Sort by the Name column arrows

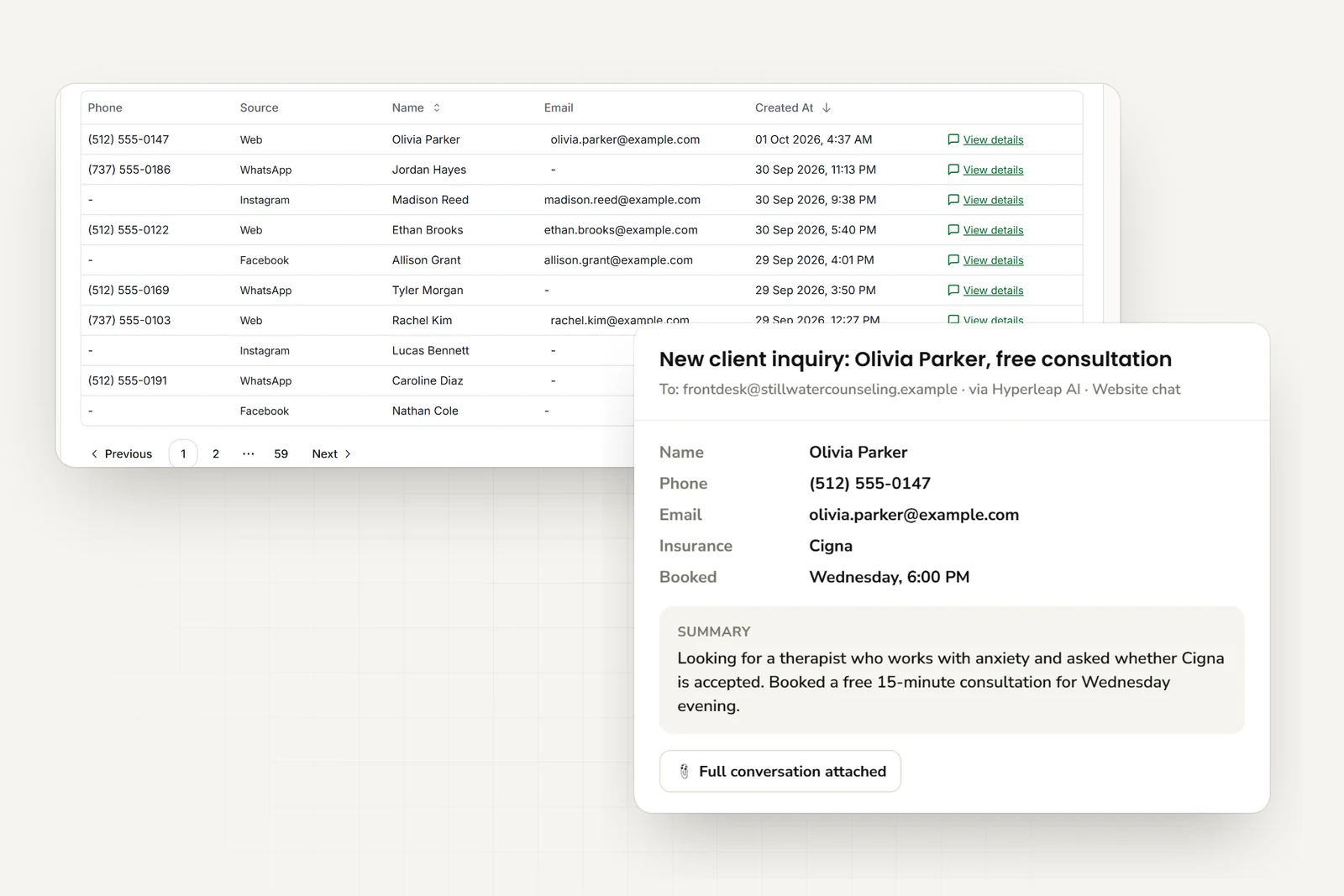click(x=437, y=107)
